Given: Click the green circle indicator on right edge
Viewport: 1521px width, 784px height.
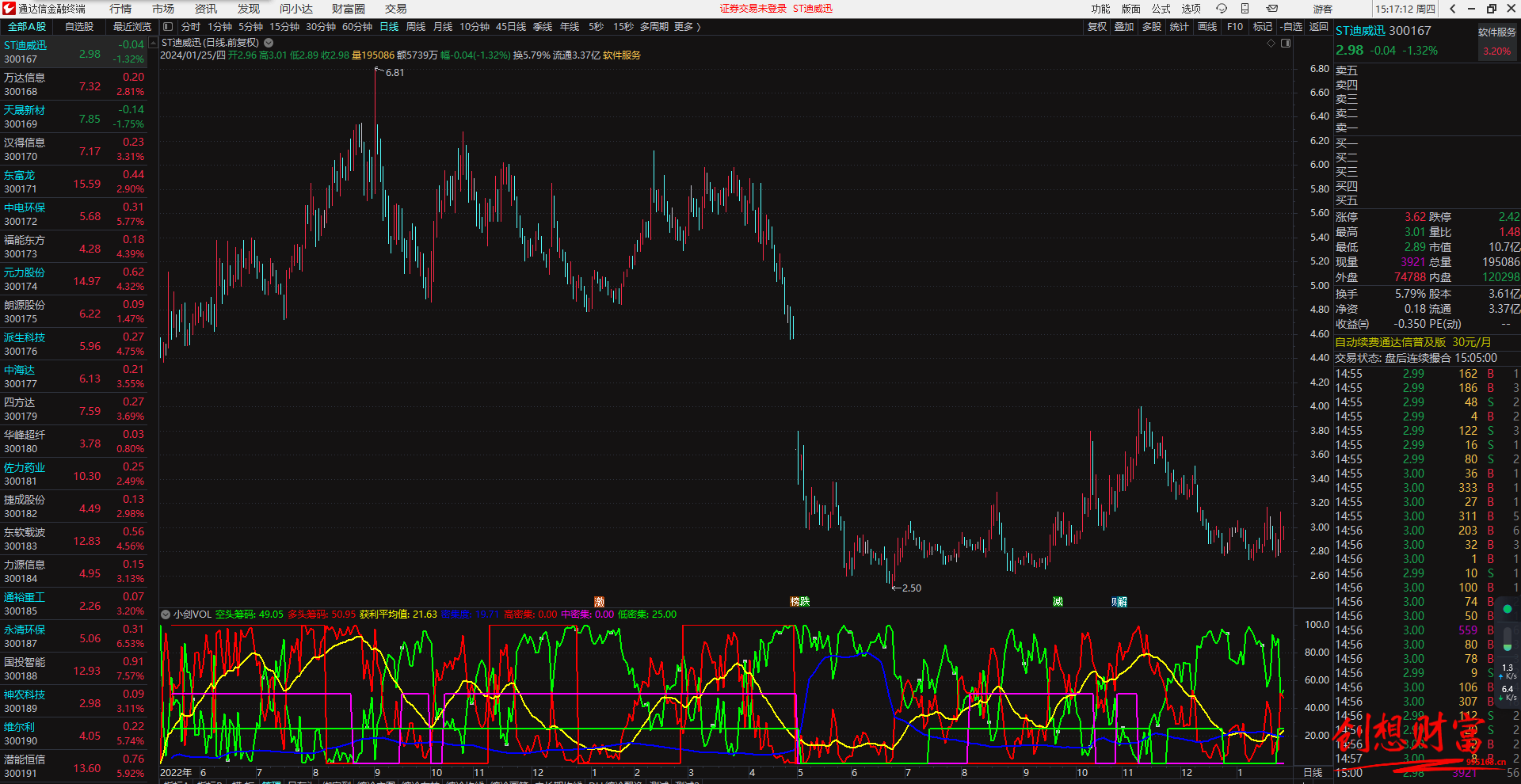Looking at the screenshot, I should click(1508, 609).
